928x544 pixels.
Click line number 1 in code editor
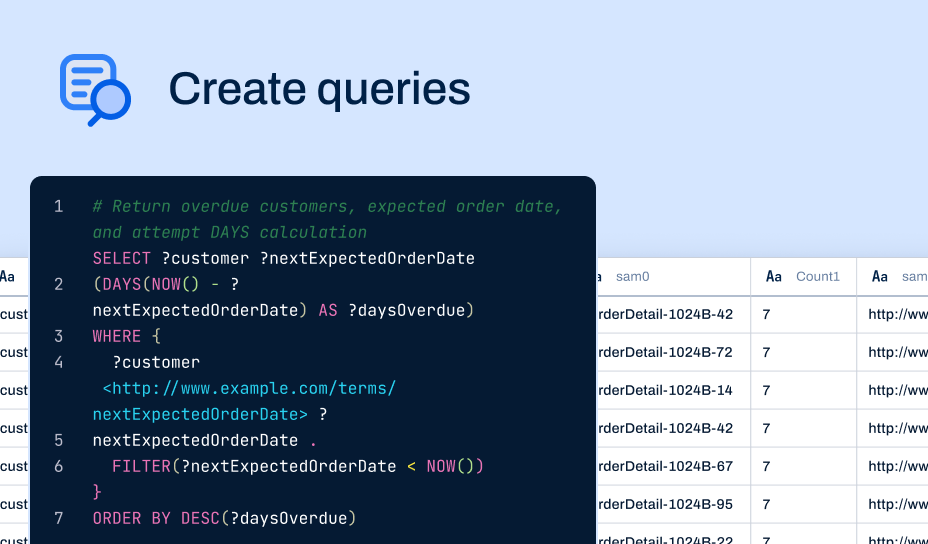coord(59,206)
